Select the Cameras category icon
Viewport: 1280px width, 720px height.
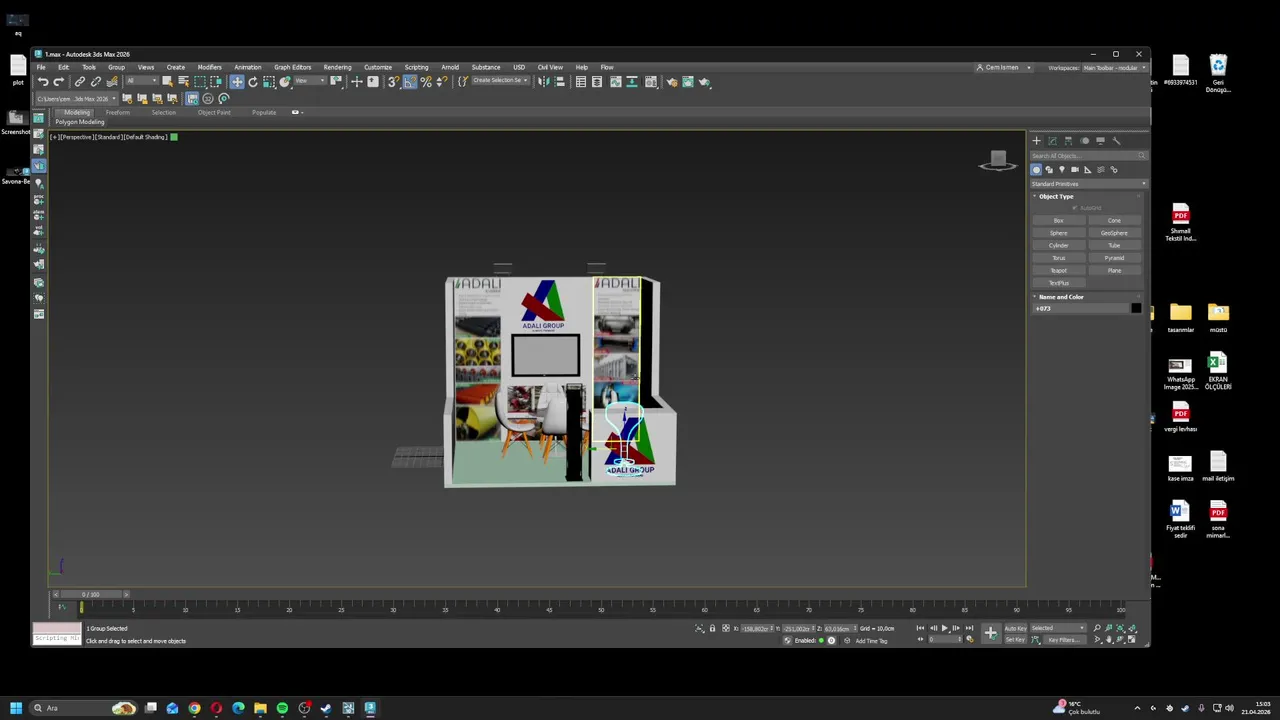(1075, 170)
